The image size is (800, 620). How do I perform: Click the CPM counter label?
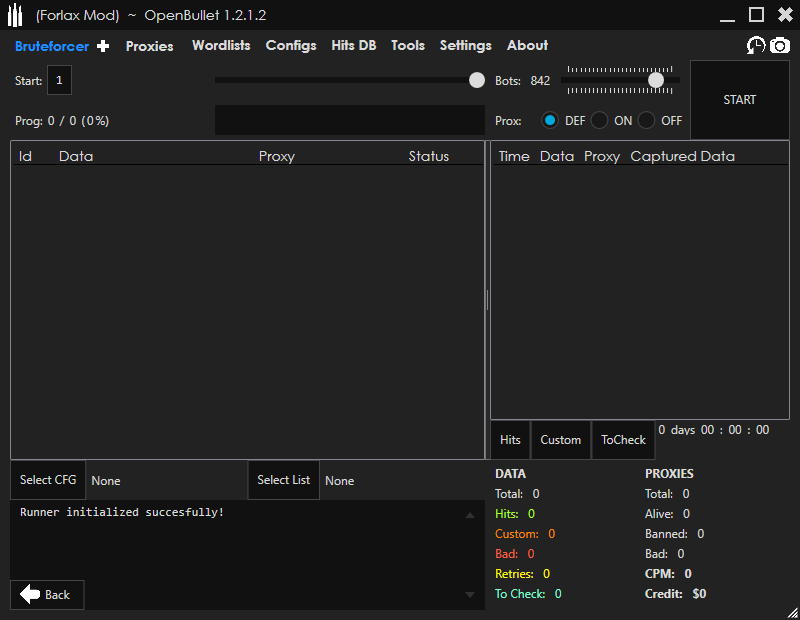pos(660,574)
